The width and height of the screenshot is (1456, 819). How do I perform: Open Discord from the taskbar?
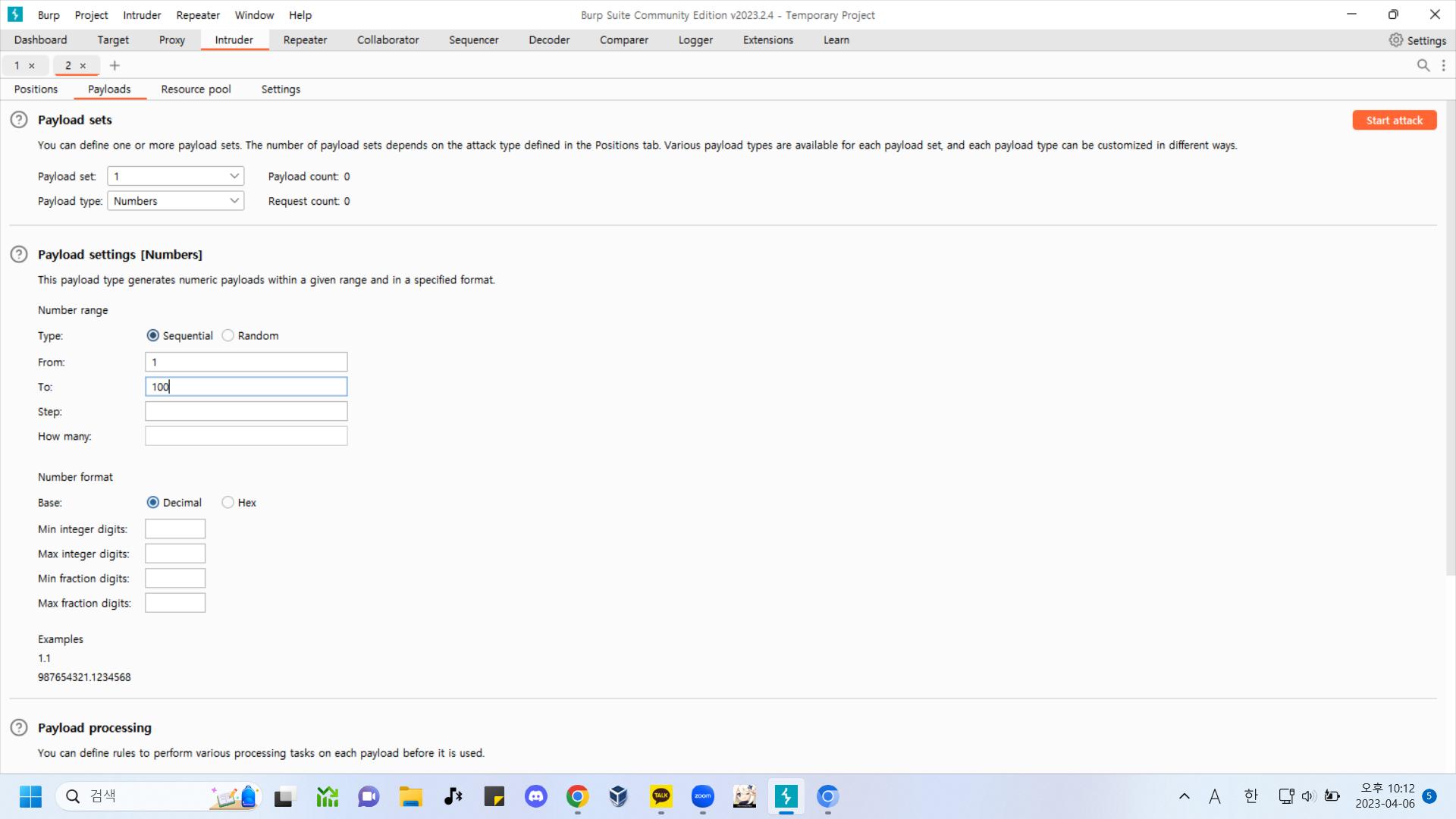(536, 796)
